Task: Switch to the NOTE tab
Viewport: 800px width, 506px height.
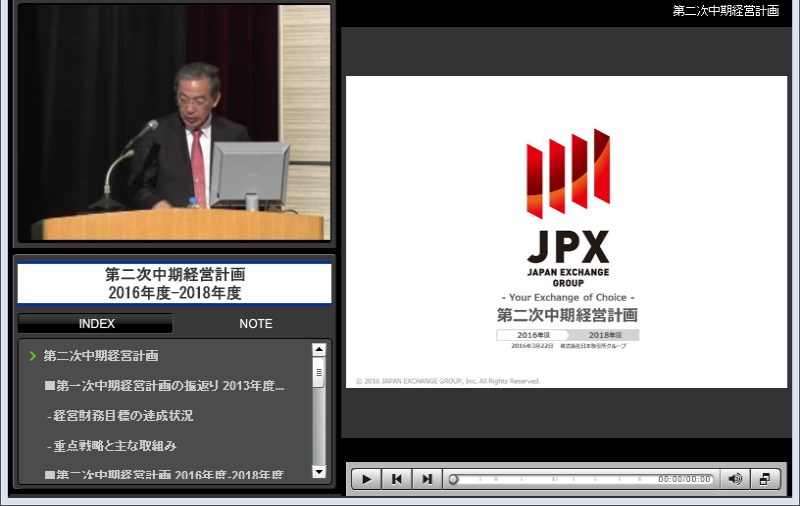Action: coord(256,323)
